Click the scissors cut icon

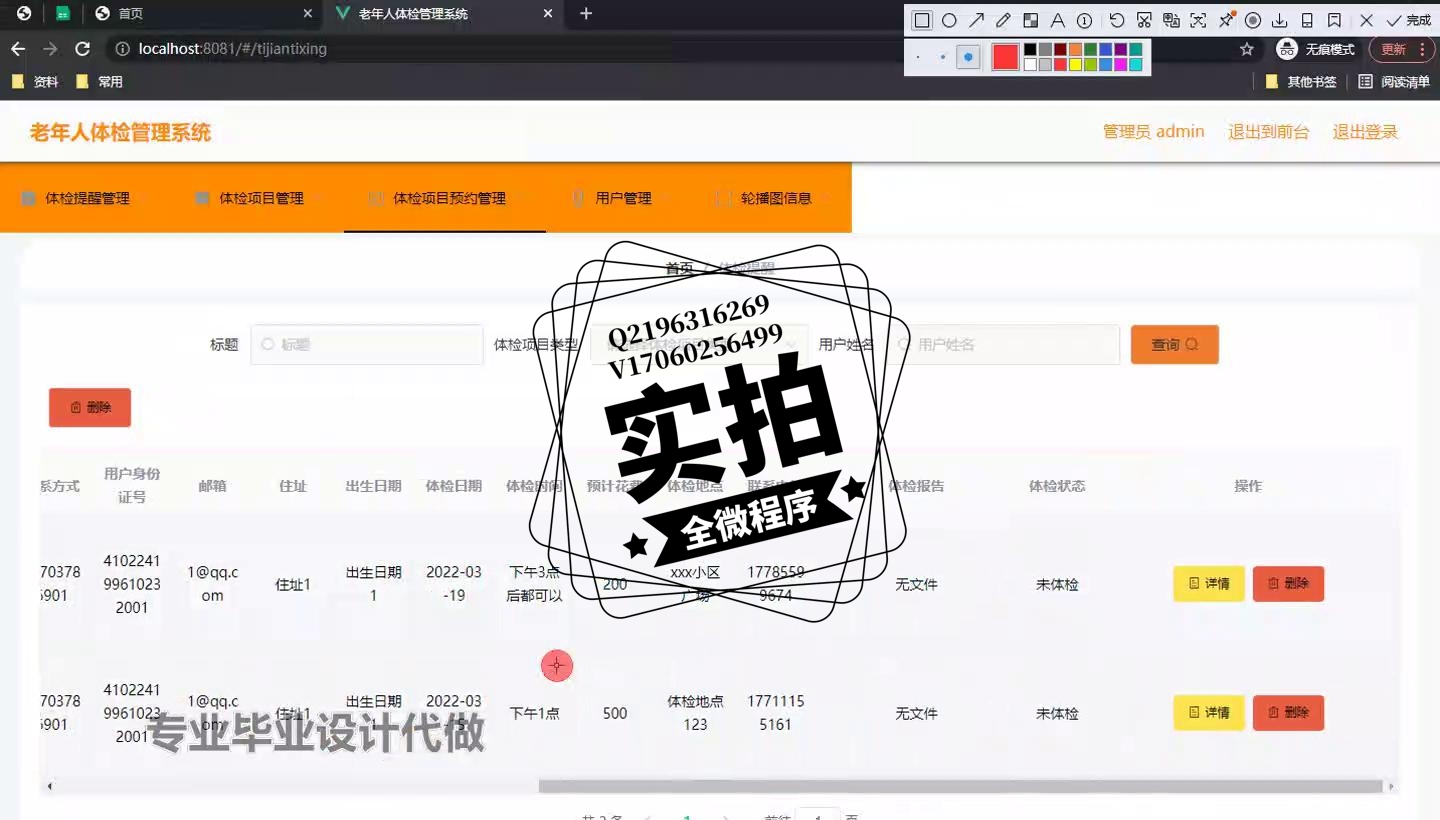coord(1144,20)
